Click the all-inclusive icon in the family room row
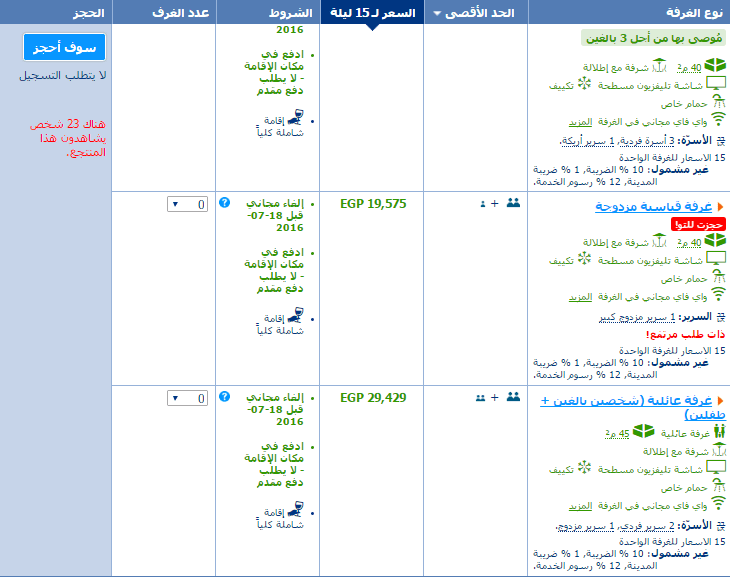The image size is (730, 579). pyautogui.click(x=296, y=509)
